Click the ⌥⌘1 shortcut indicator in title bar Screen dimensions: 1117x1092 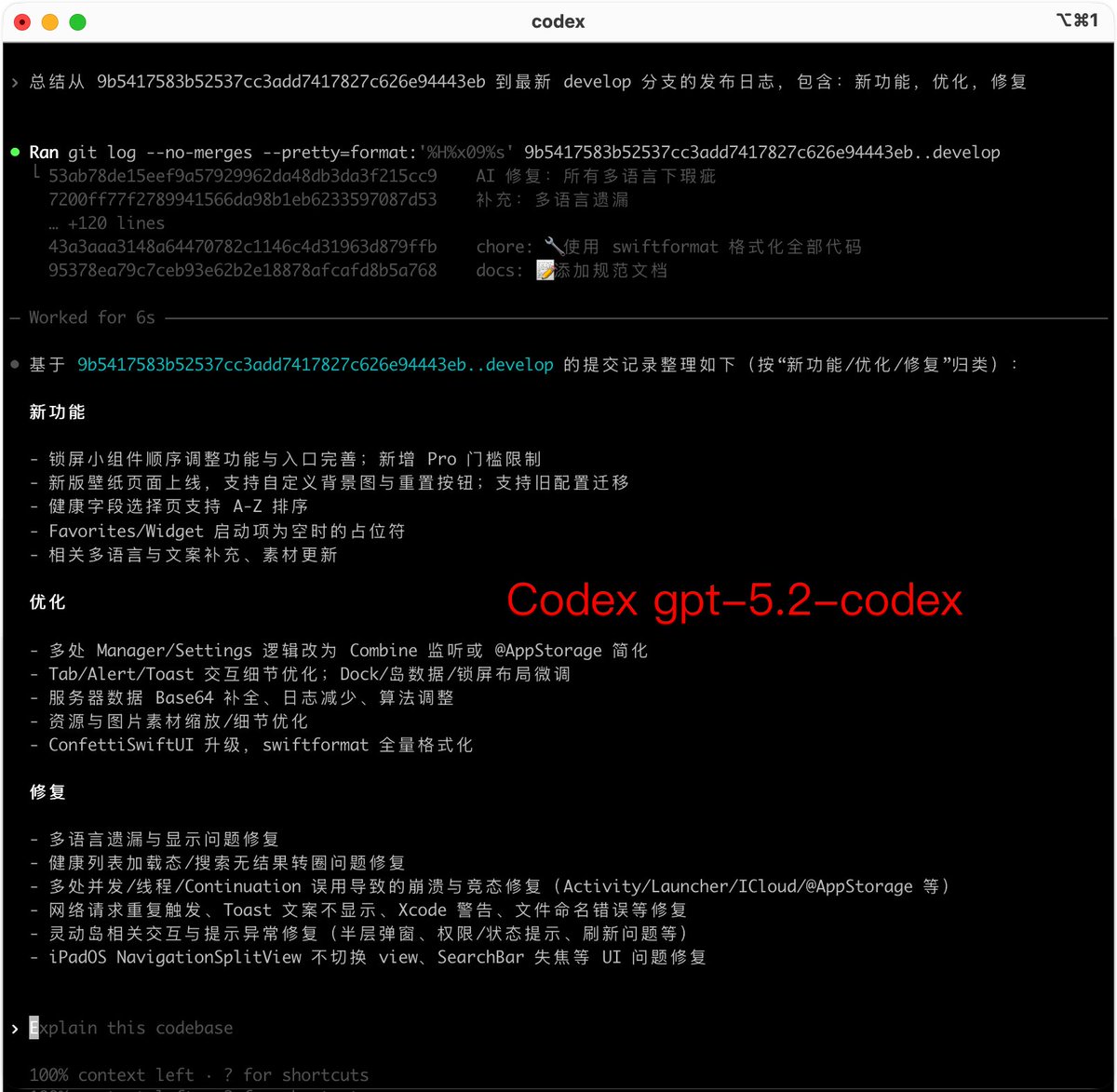pyautogui.click(x=1077, y=20)
